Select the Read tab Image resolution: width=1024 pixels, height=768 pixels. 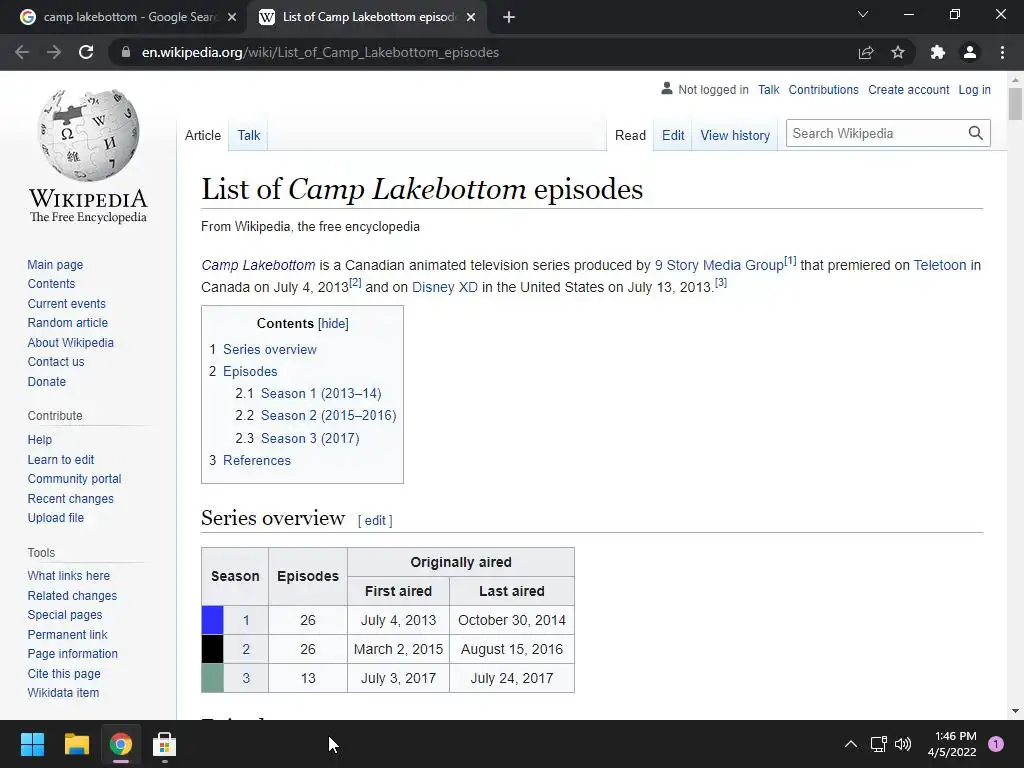(x=630, y=135)
